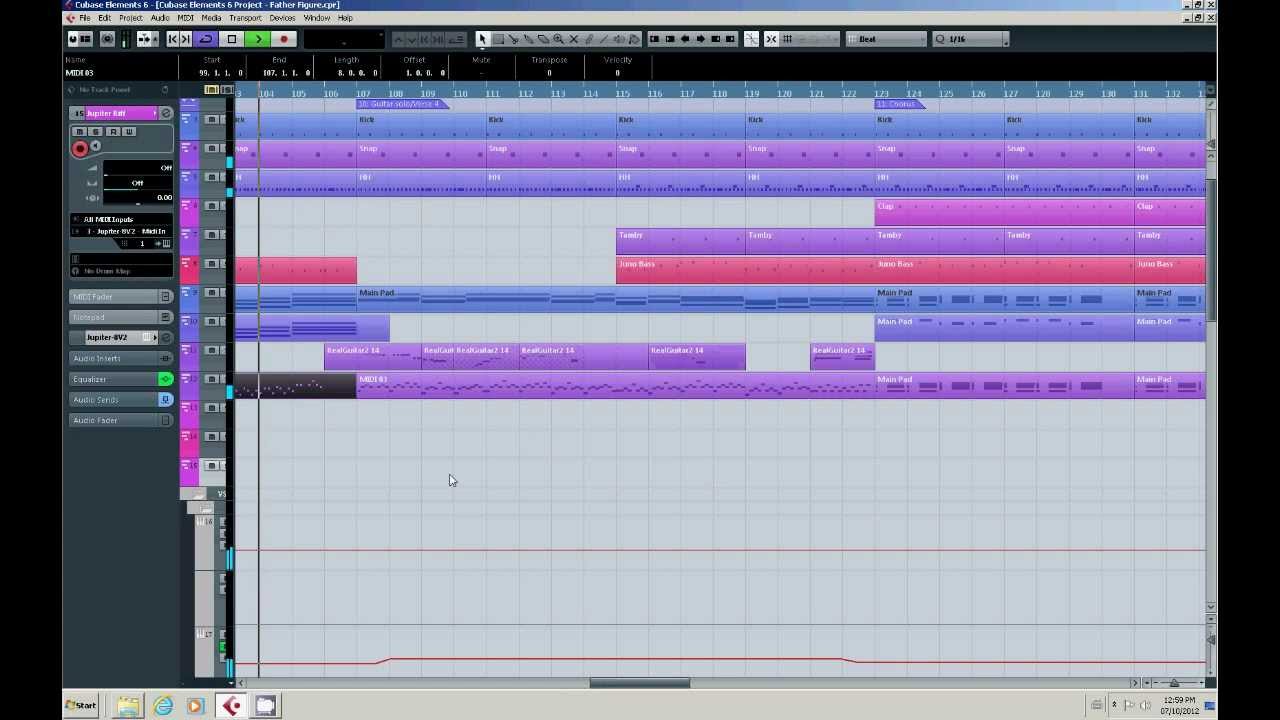Open the Beat grid type dropdown

point(886,39)
